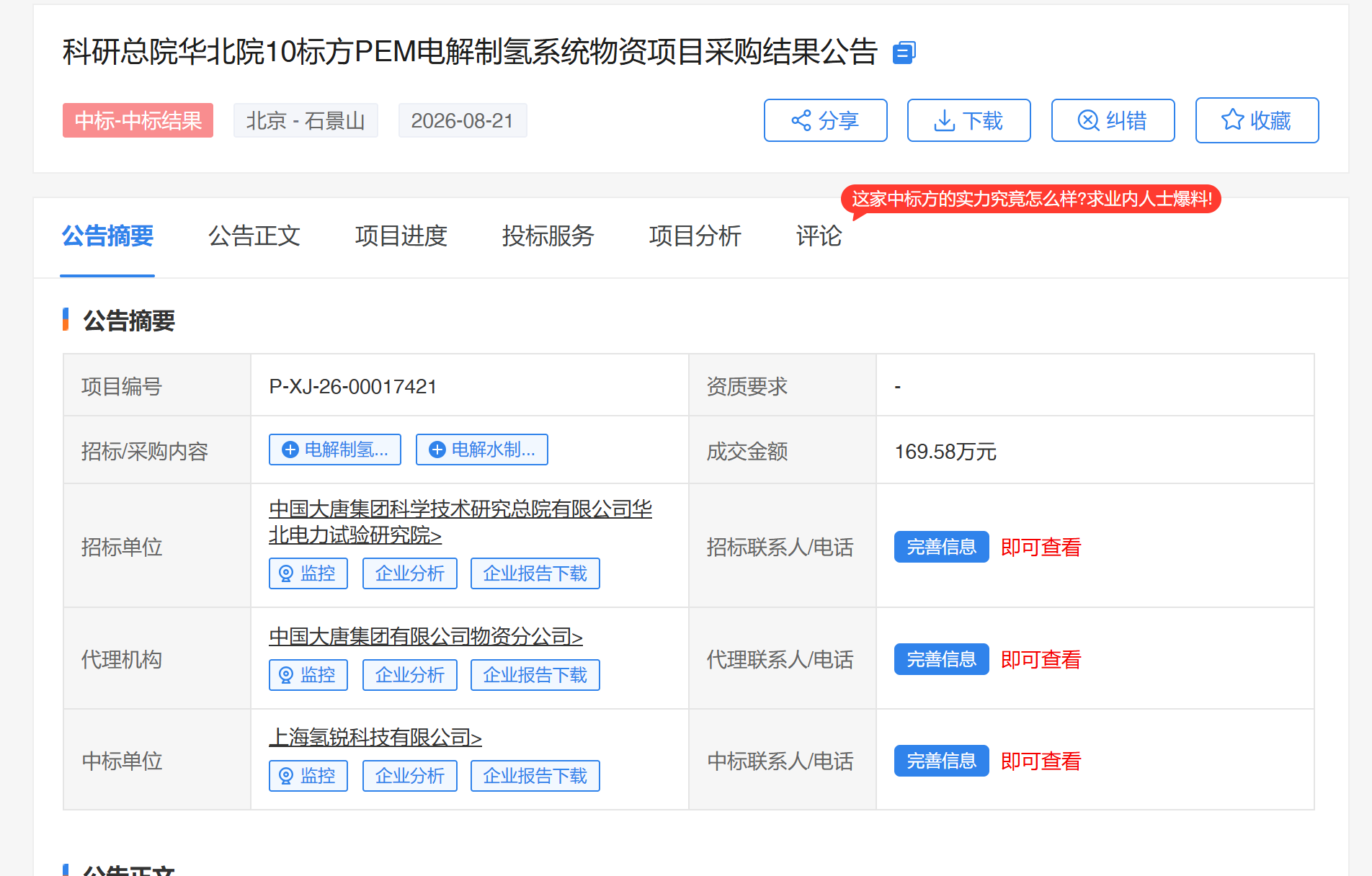Open 中国大唐集团有限公司物资分公司 link
The height and width of the screenshot is (876, 1372).
(426, 636)
